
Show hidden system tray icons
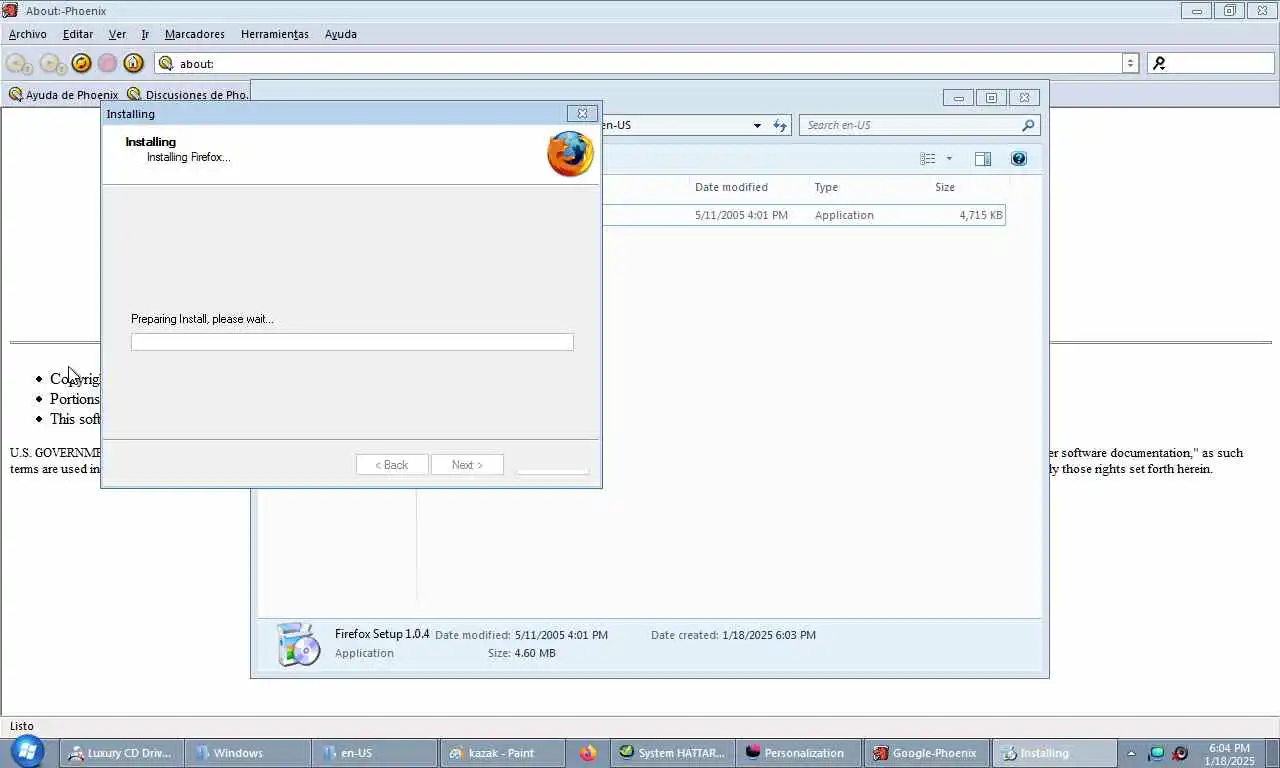click(1131, 753)
